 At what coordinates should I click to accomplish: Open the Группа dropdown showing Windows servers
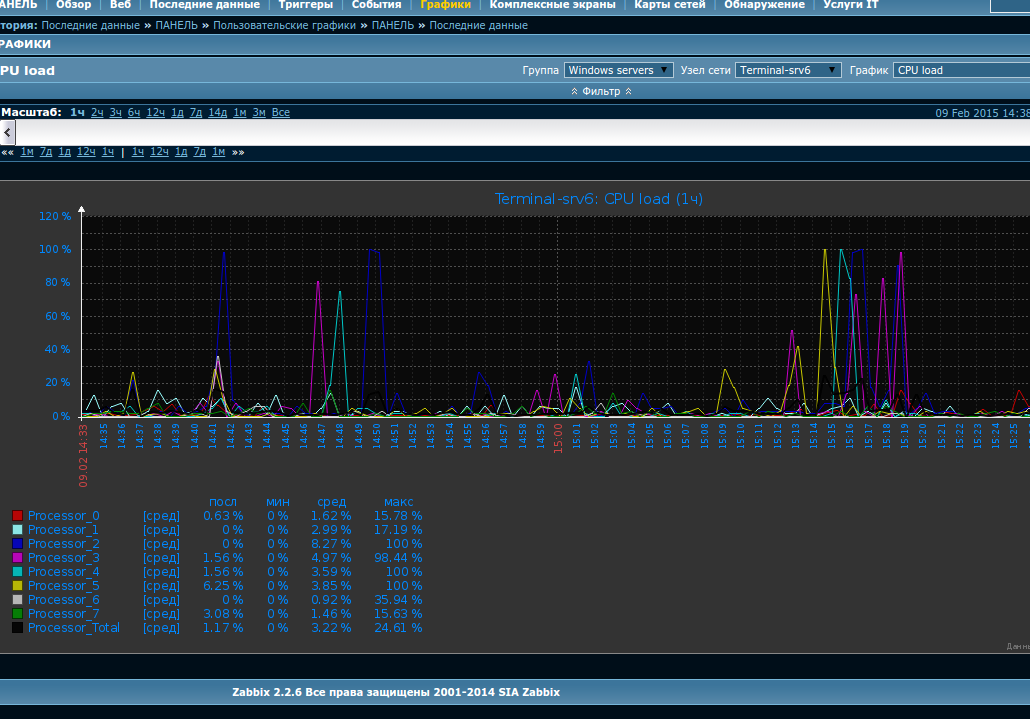point(619,70)
